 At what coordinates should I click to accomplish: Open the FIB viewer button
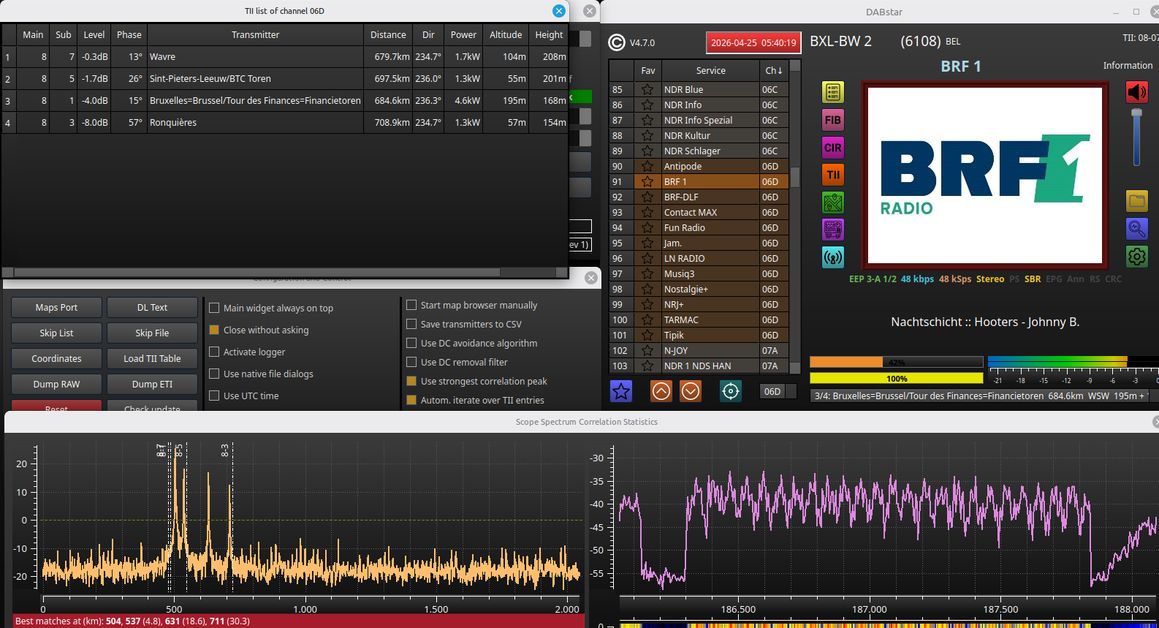click(x=833, y=120)
